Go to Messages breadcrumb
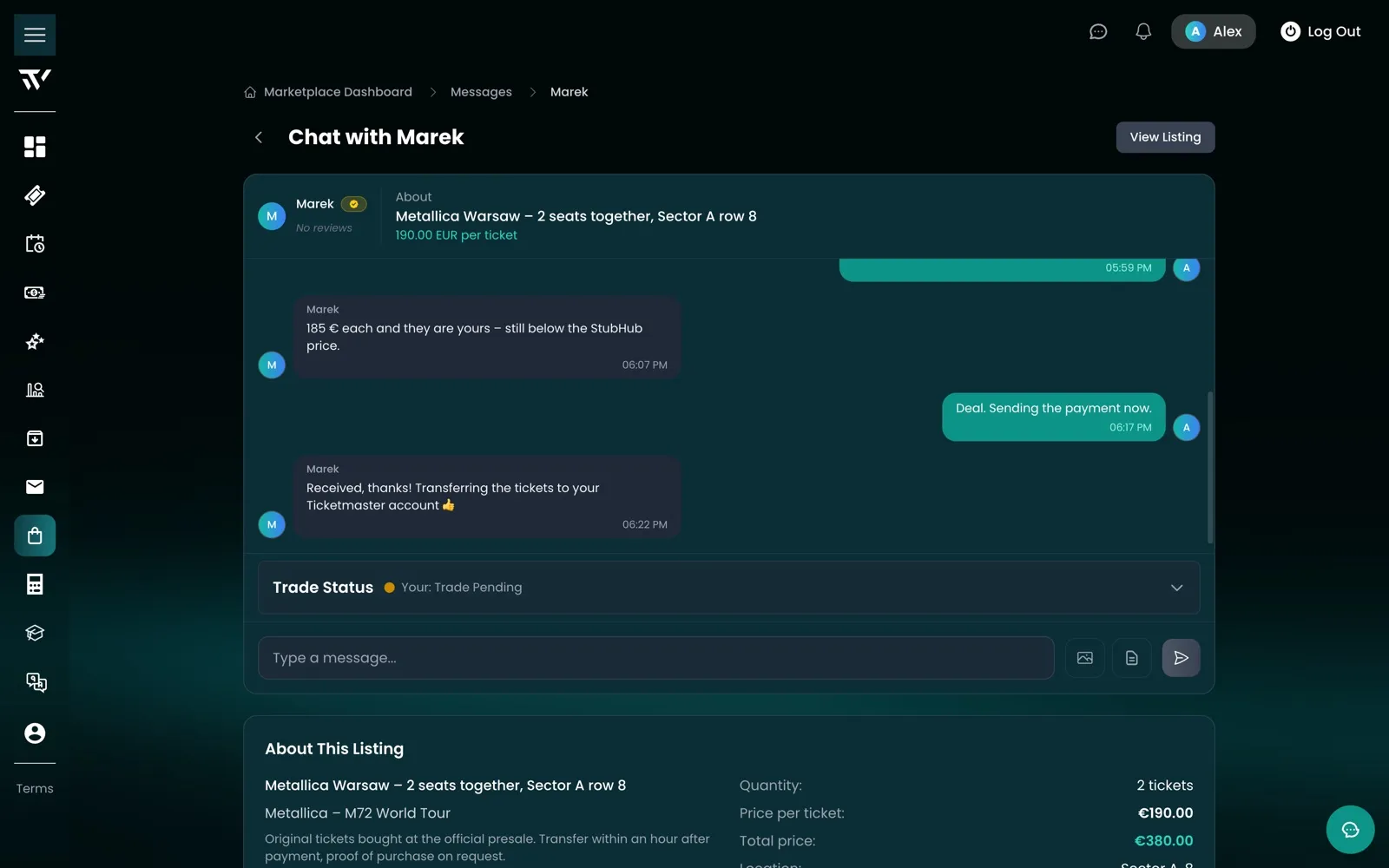Screen dimensions: 1389x868 point(481,92)
